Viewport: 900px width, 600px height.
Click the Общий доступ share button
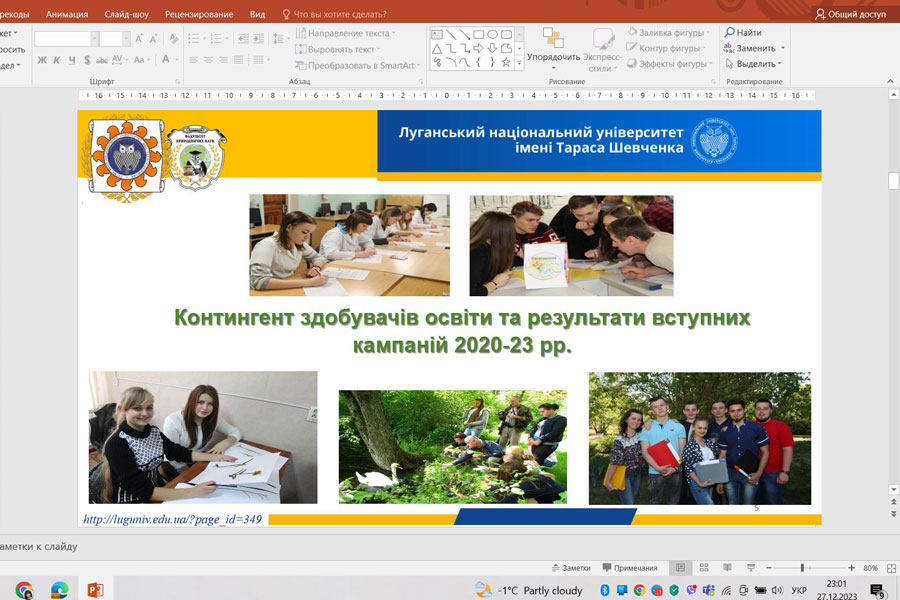[x=850, y=15]
